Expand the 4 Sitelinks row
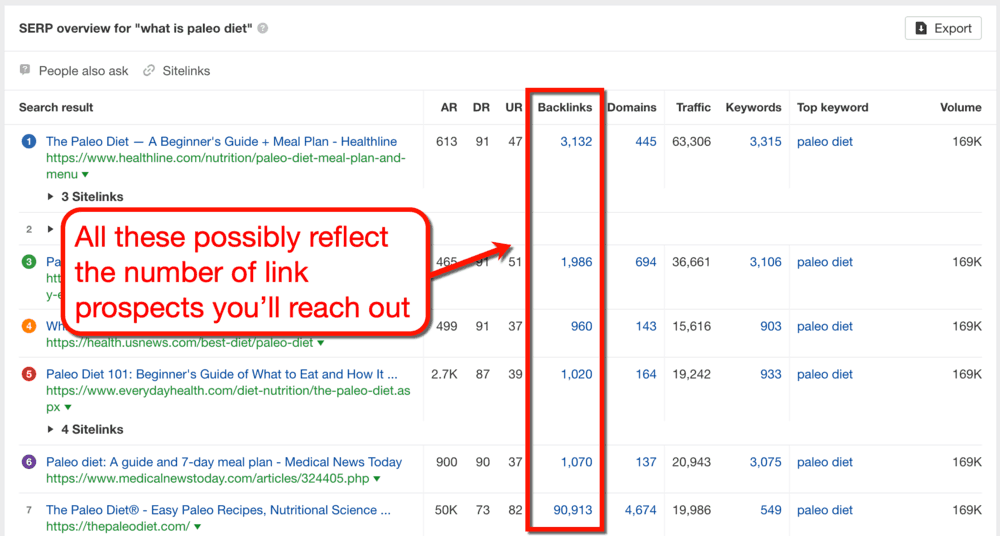Screen dimensions: 1000x536 (85, 429)
